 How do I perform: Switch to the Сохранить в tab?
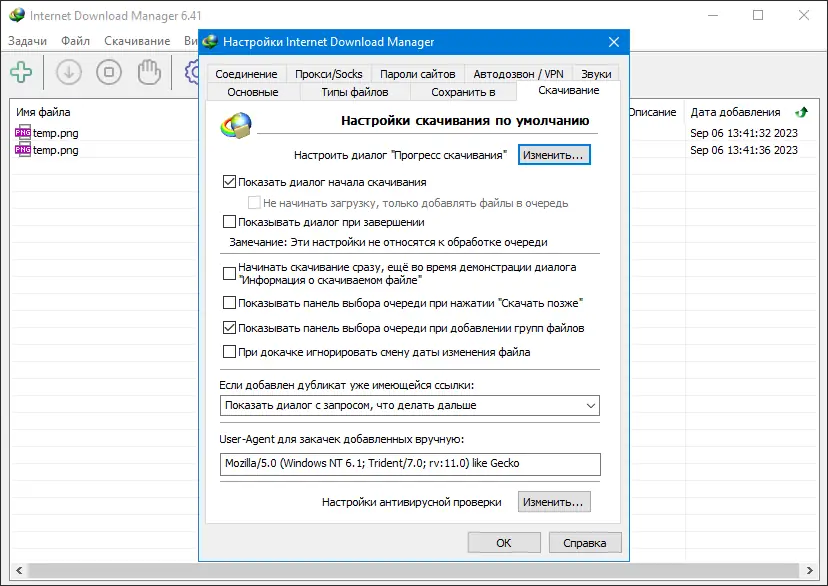tap(463, 92)
